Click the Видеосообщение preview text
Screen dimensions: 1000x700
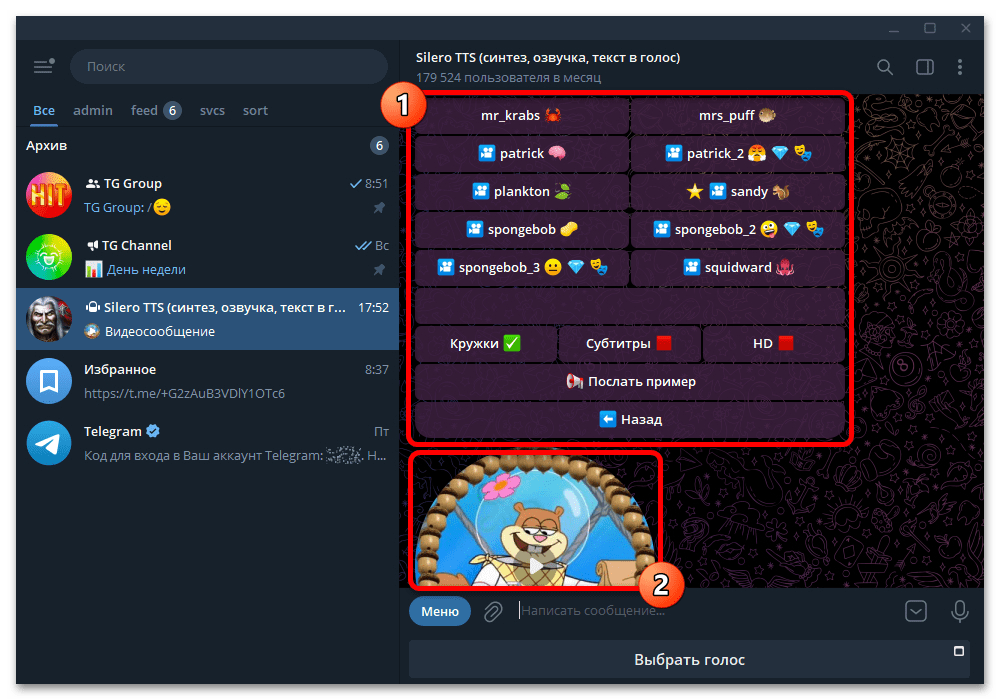[x=159, y=332]
